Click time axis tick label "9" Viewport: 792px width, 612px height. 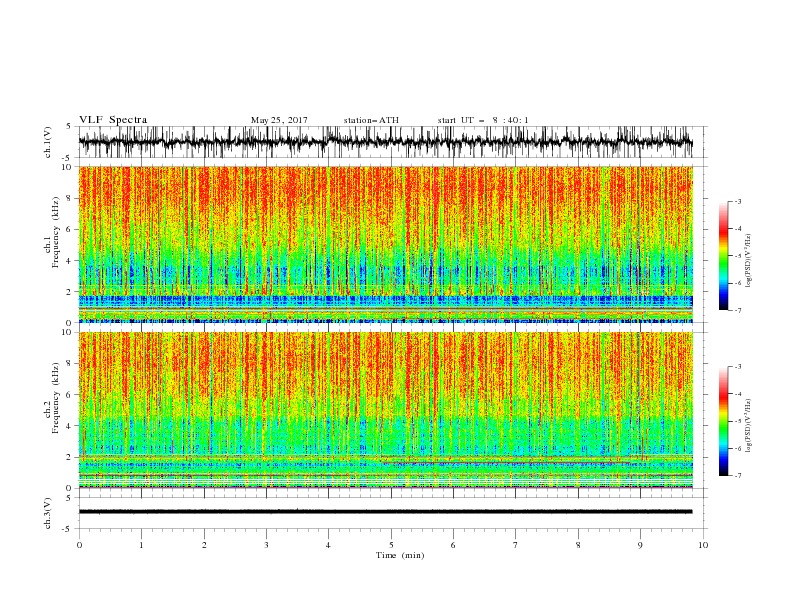click(640, 545)
